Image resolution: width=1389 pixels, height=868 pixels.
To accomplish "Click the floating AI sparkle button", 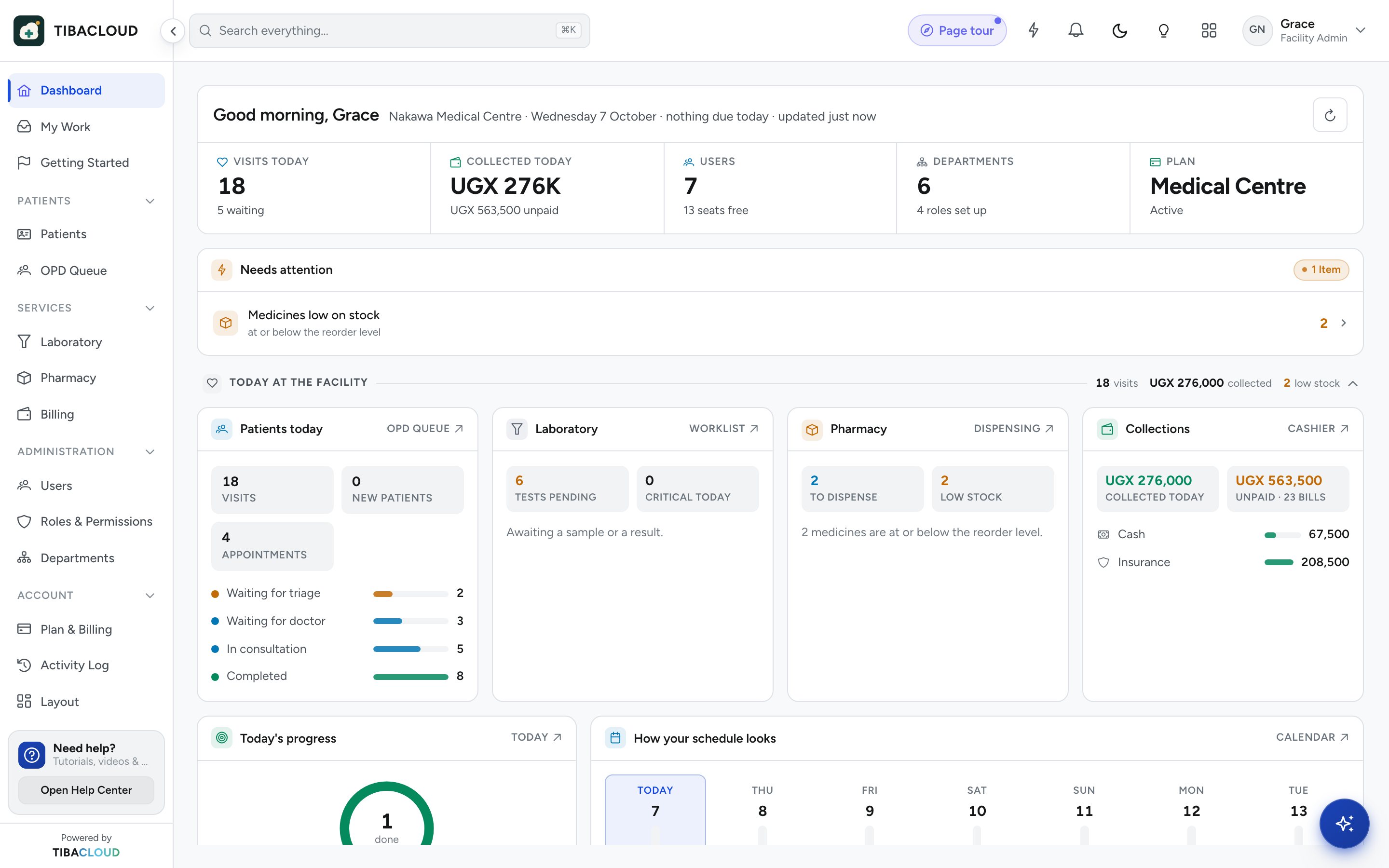I will [x=1344, y=823].
